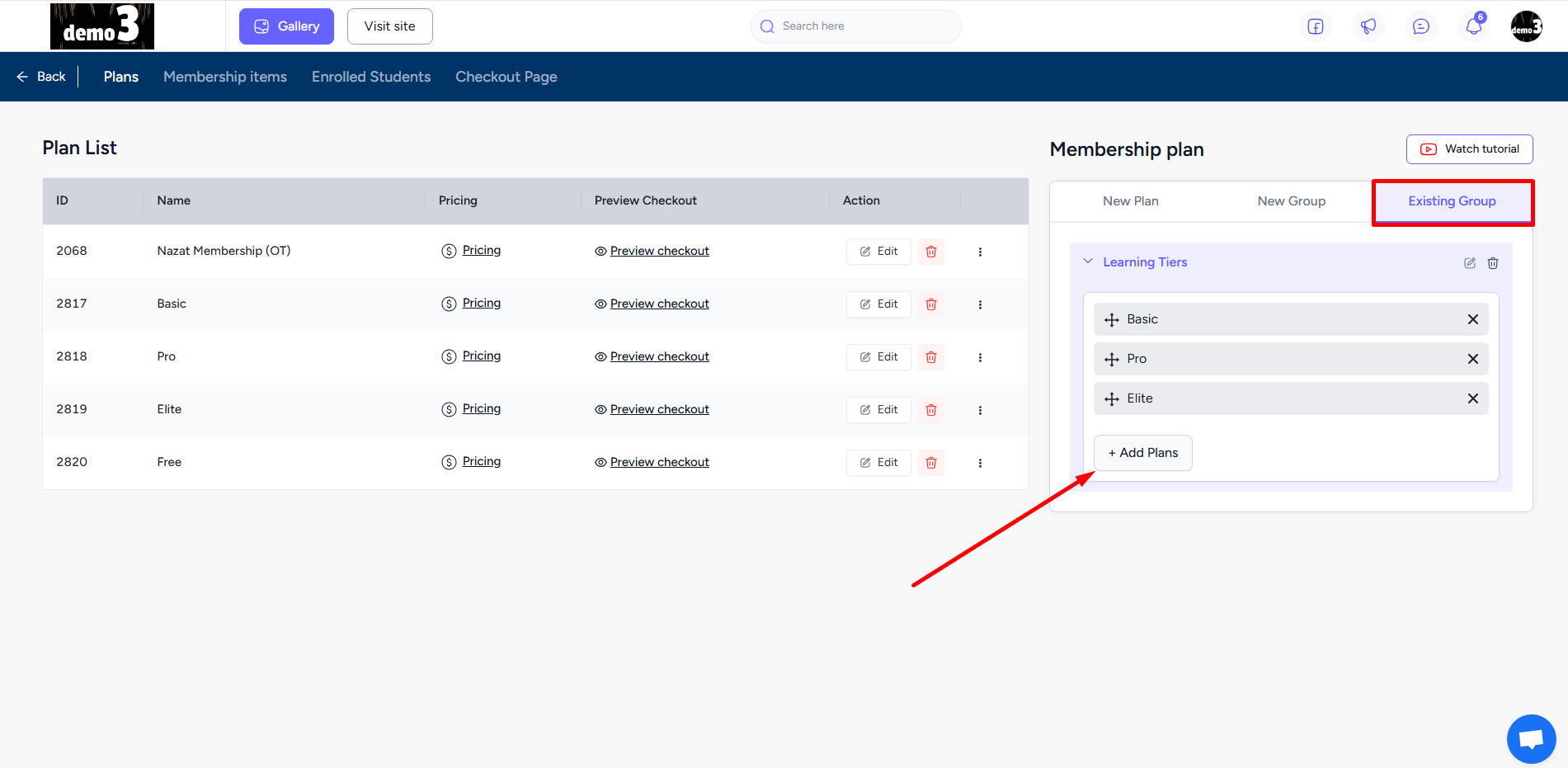This screenshot has width=1568, height=768.
Task: Open the Membership items tab
Action: [x=225, y=77]
